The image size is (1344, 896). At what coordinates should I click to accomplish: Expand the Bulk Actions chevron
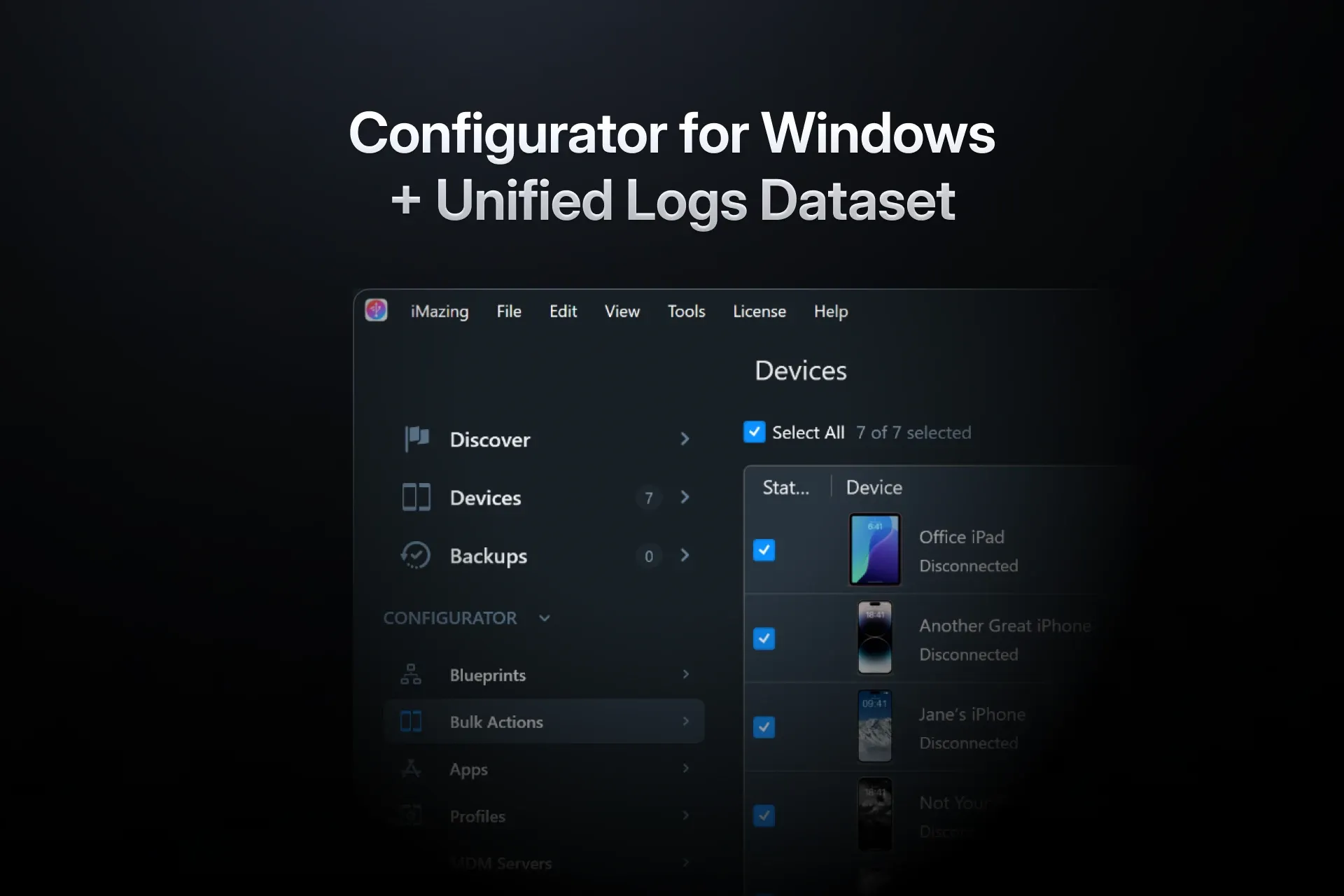[x=686, y=721]
